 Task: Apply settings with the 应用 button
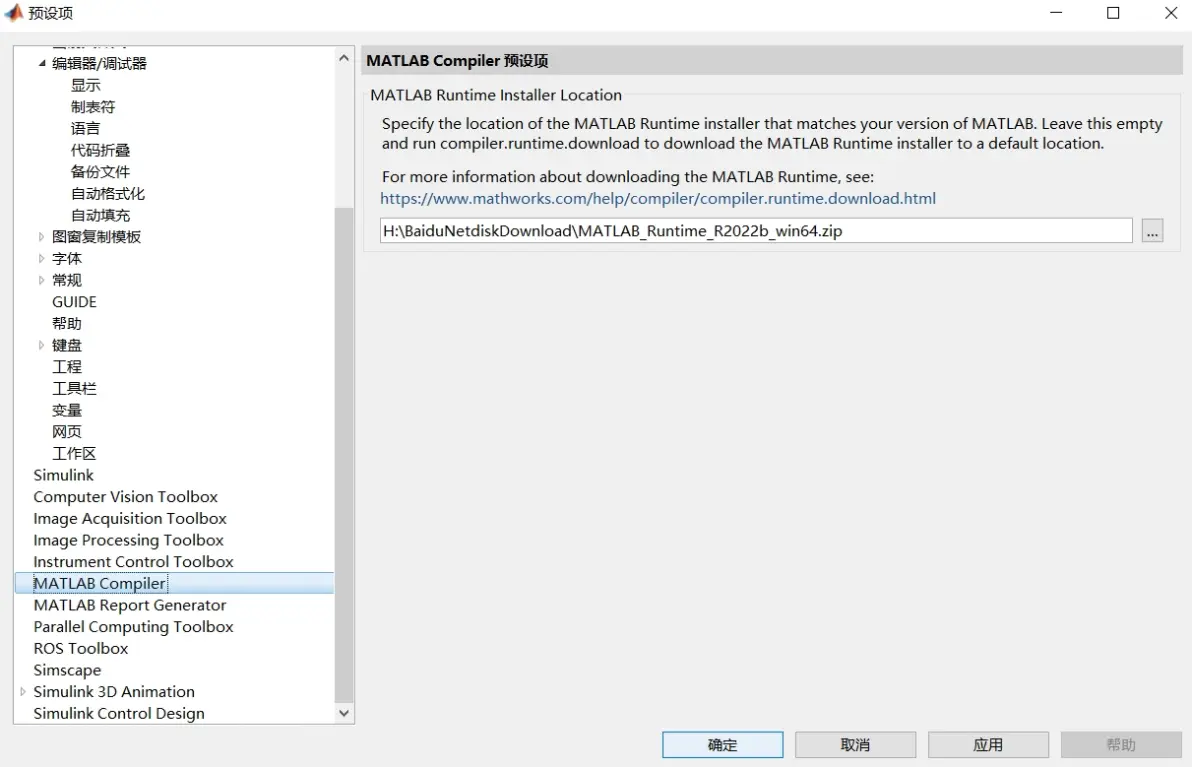988,745
